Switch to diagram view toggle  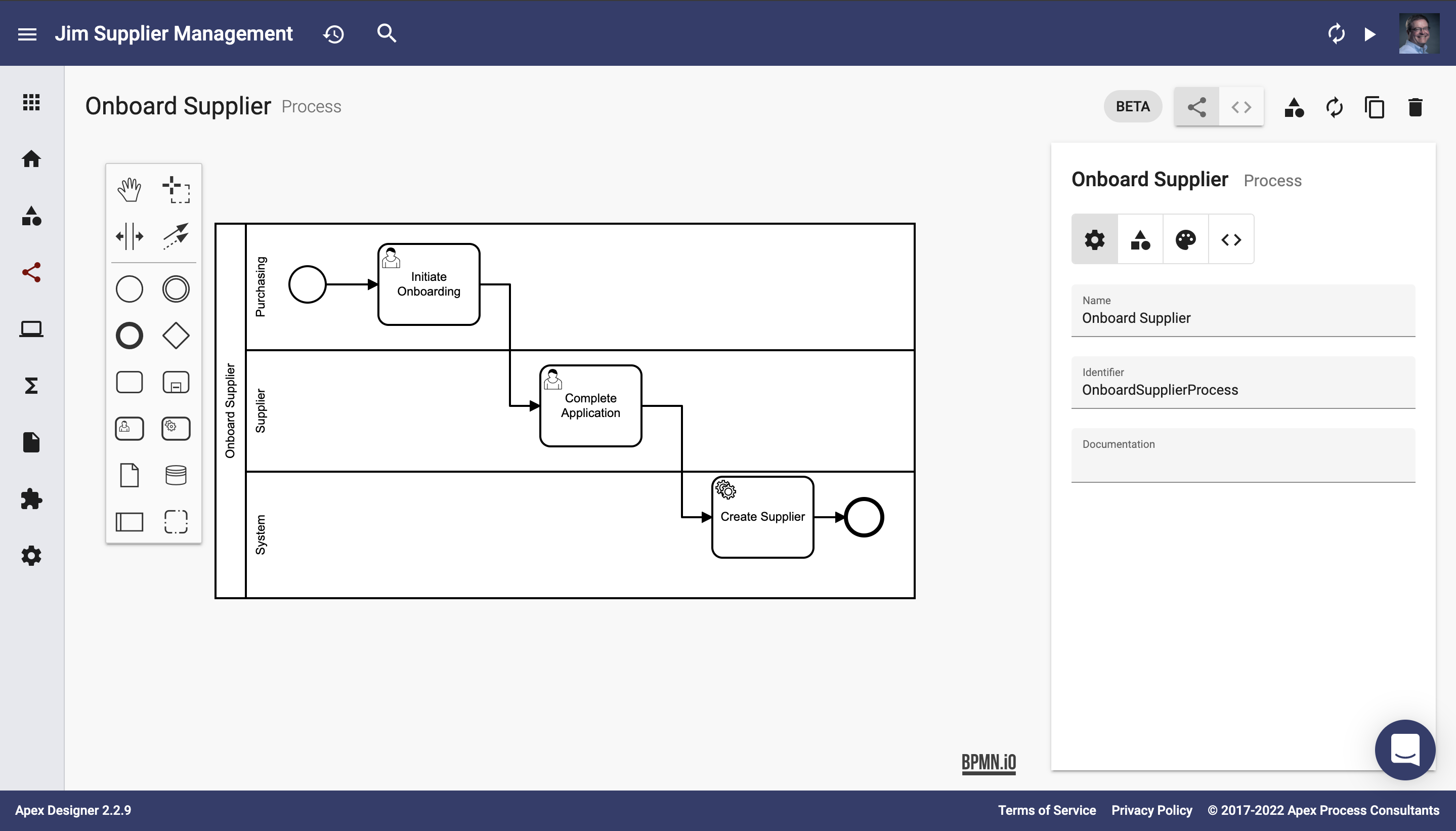(x=1196, y=107)
